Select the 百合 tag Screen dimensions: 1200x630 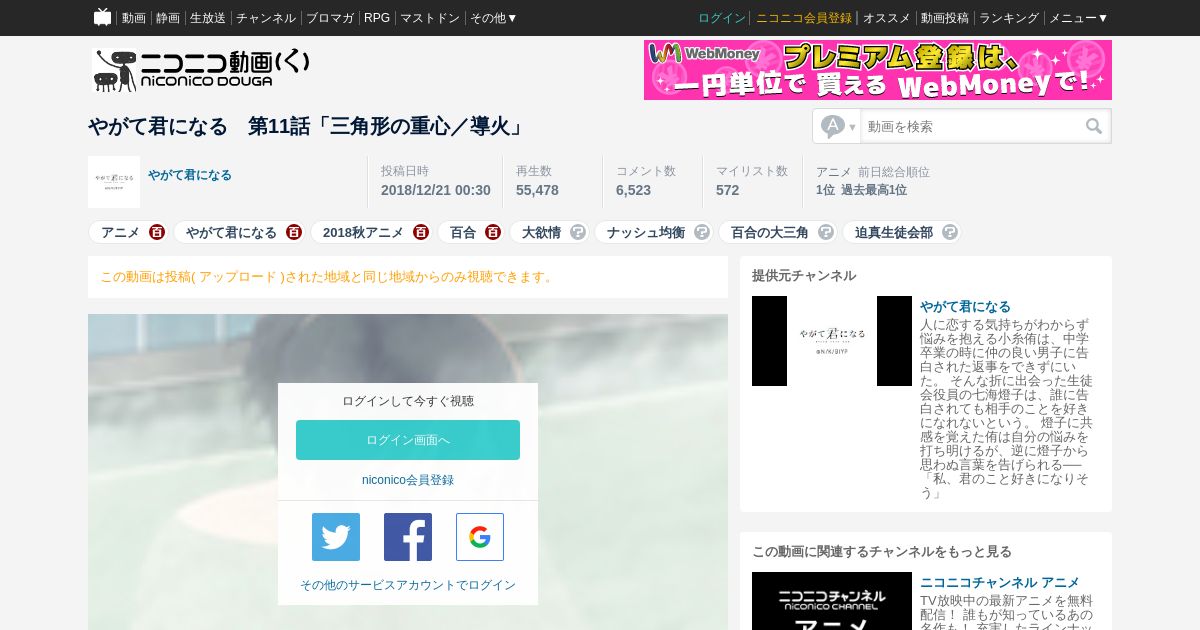(x=463, y=232)
